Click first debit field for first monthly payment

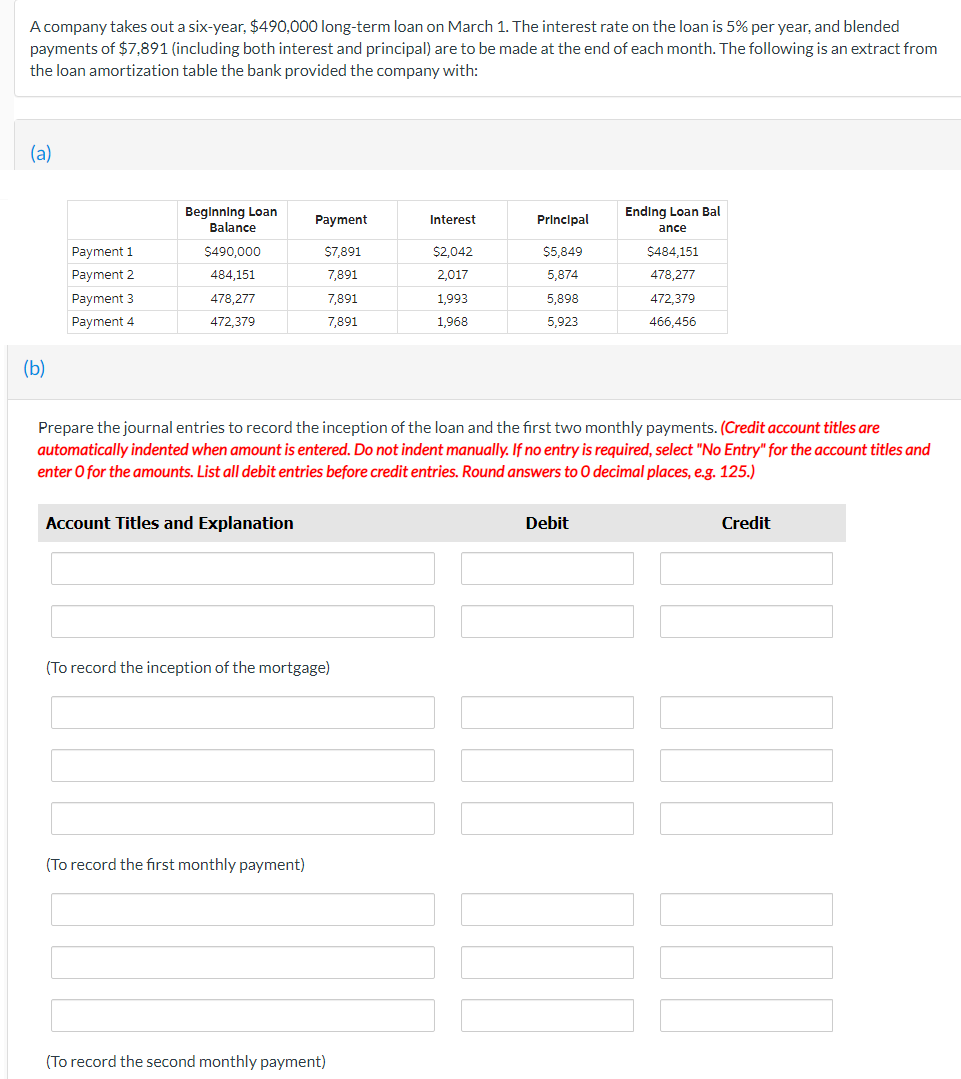pyautogui.click(x=548, y=712)
